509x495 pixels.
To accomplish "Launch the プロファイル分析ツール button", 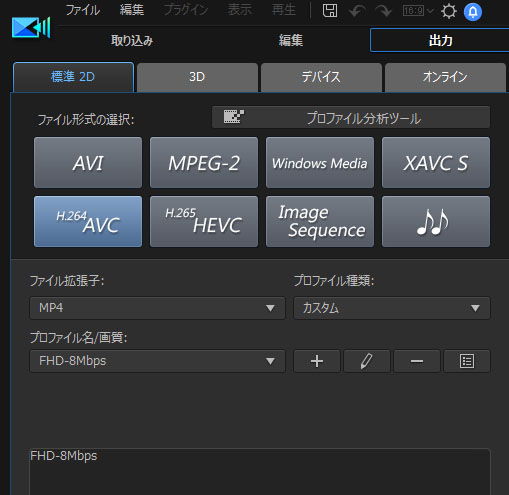I will pos(351,117).
